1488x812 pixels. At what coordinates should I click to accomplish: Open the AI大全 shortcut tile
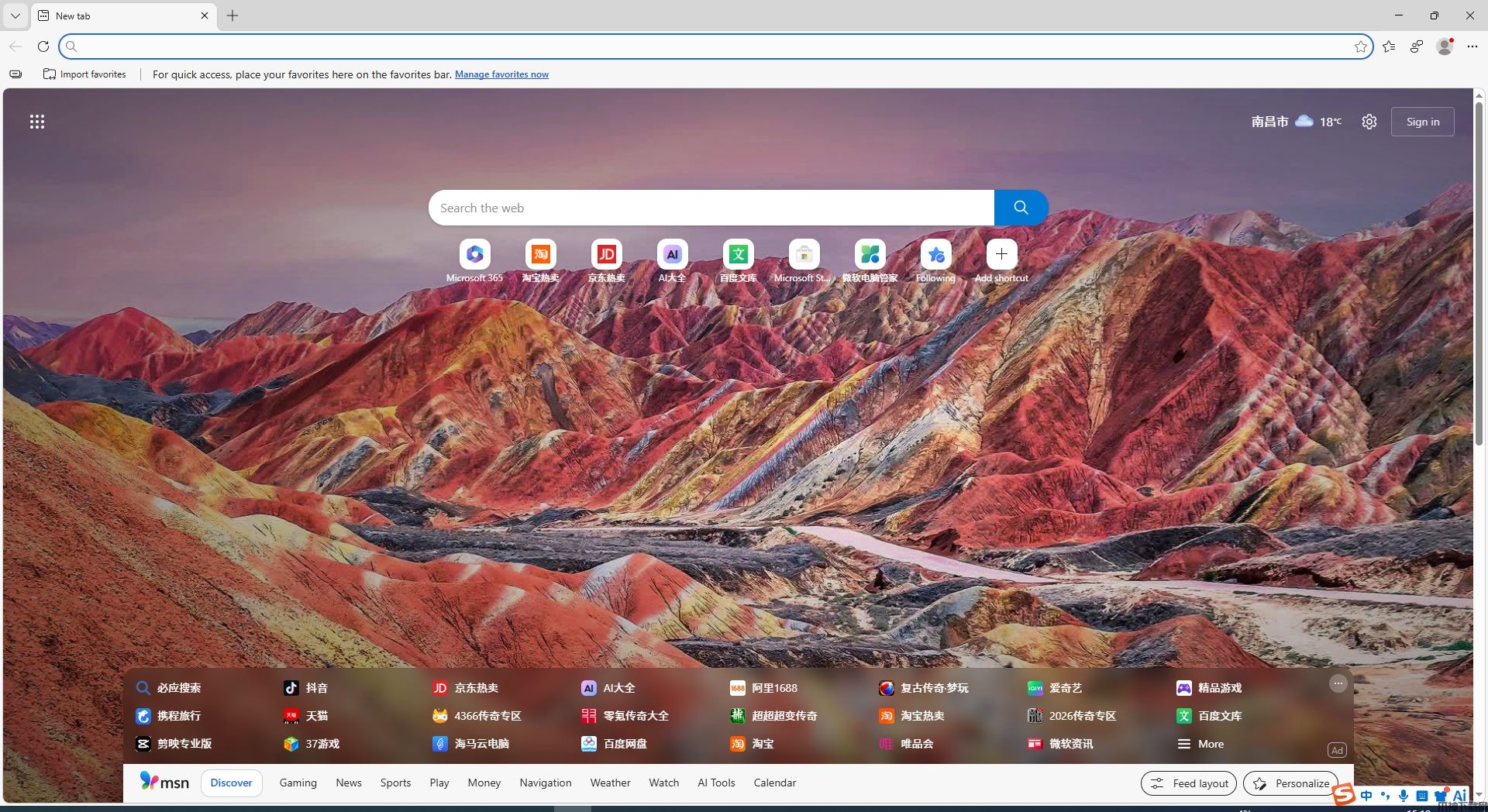[x=672, y=254]
